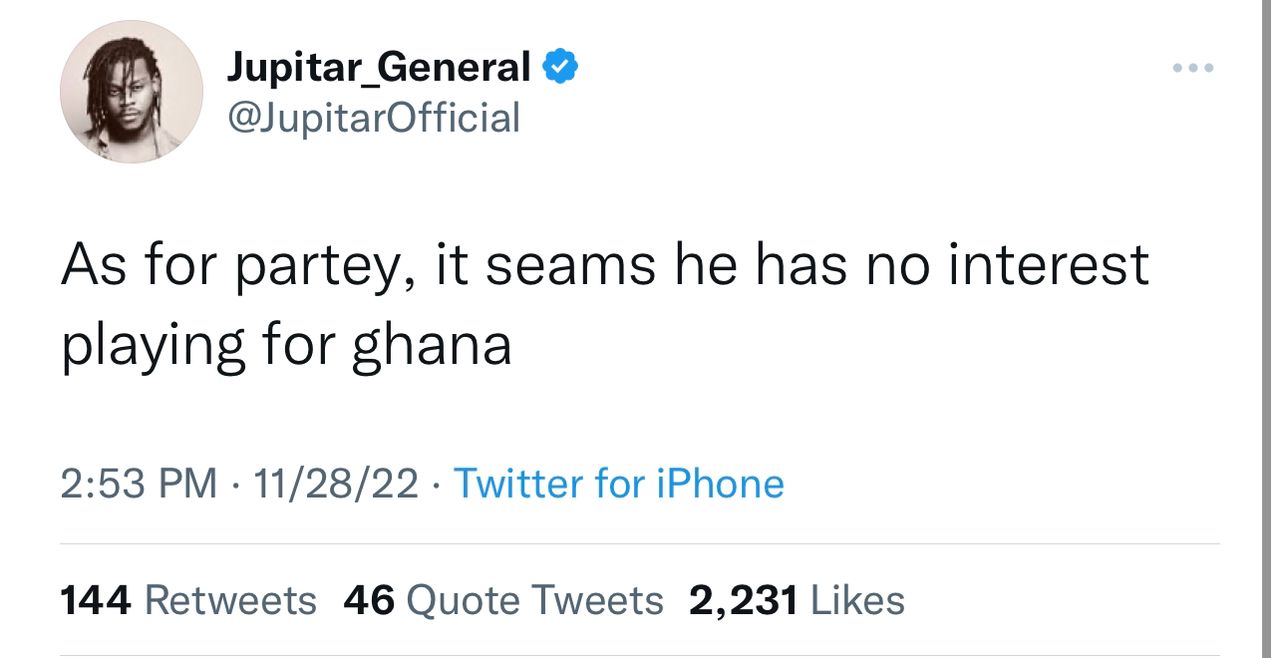The height and width of the screenshot is (658, 1280).
Task: Open the Twitter for iPhone source link
Action: click(619, 484)
